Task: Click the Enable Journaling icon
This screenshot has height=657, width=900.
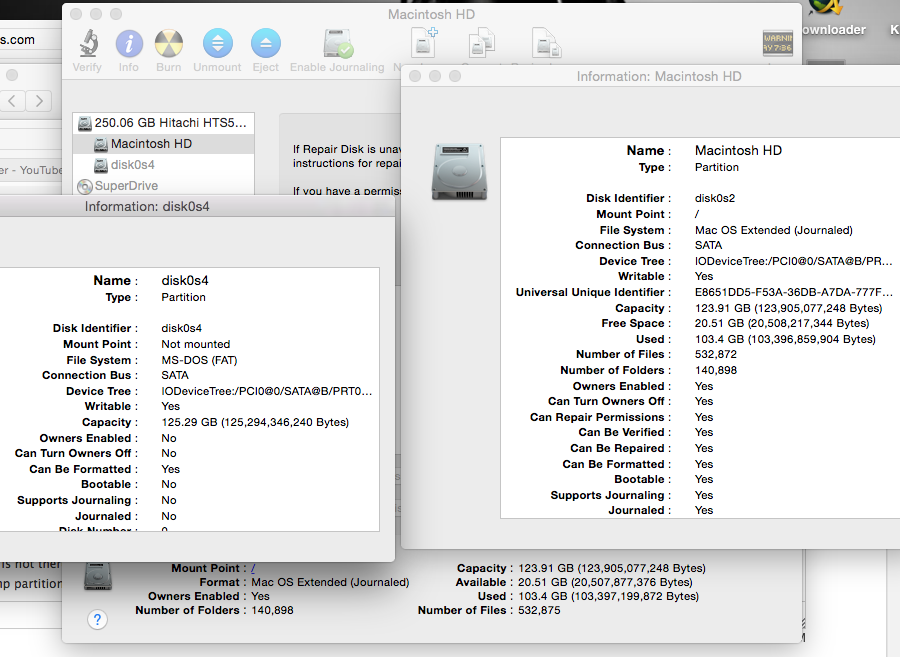Action: pyautogui.click(x=337, y=45)
